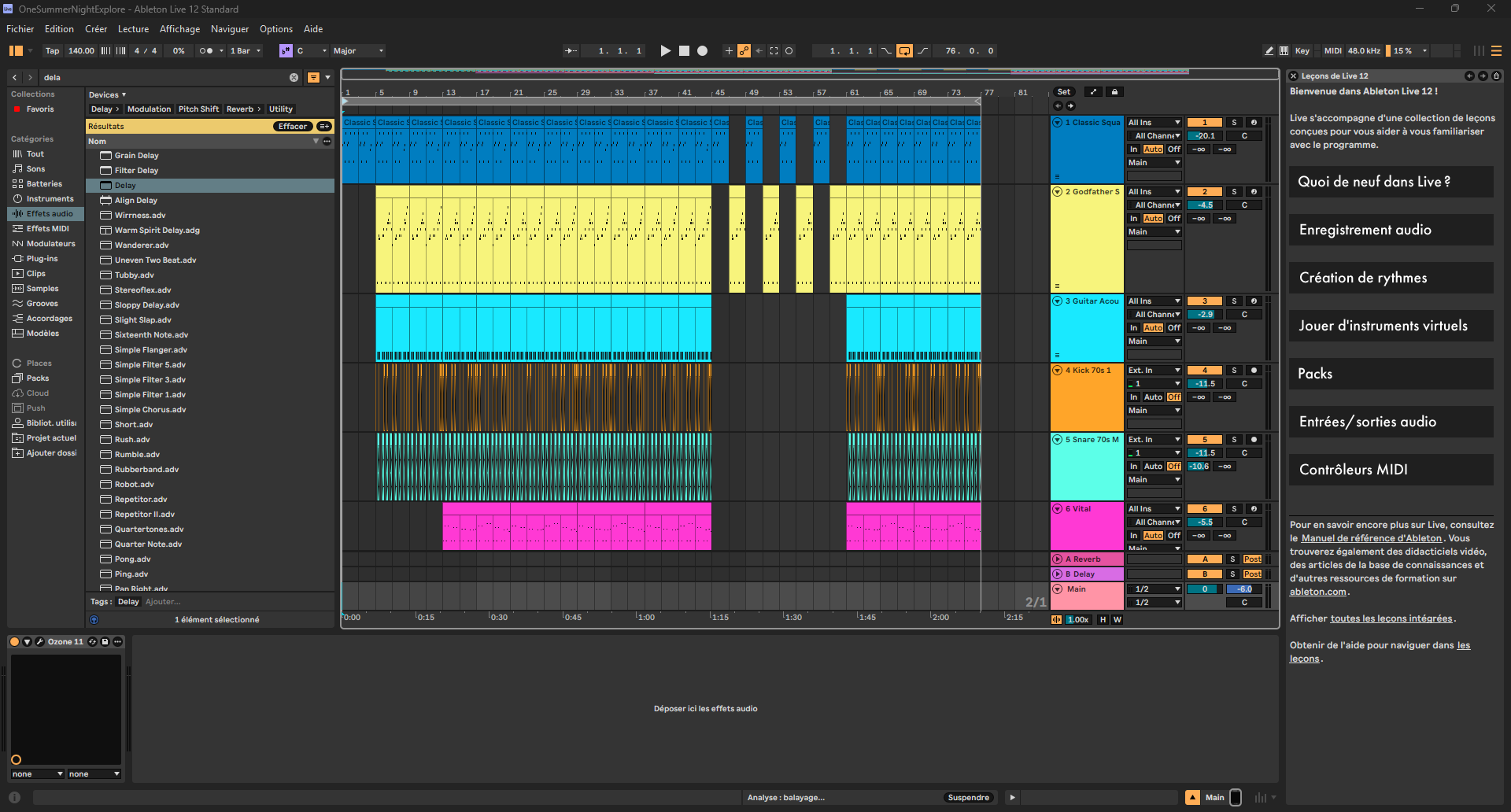Screen dimensions: 1511x812
Task: Click toutes les leçons intégrées link
Action: (1391, 618)
